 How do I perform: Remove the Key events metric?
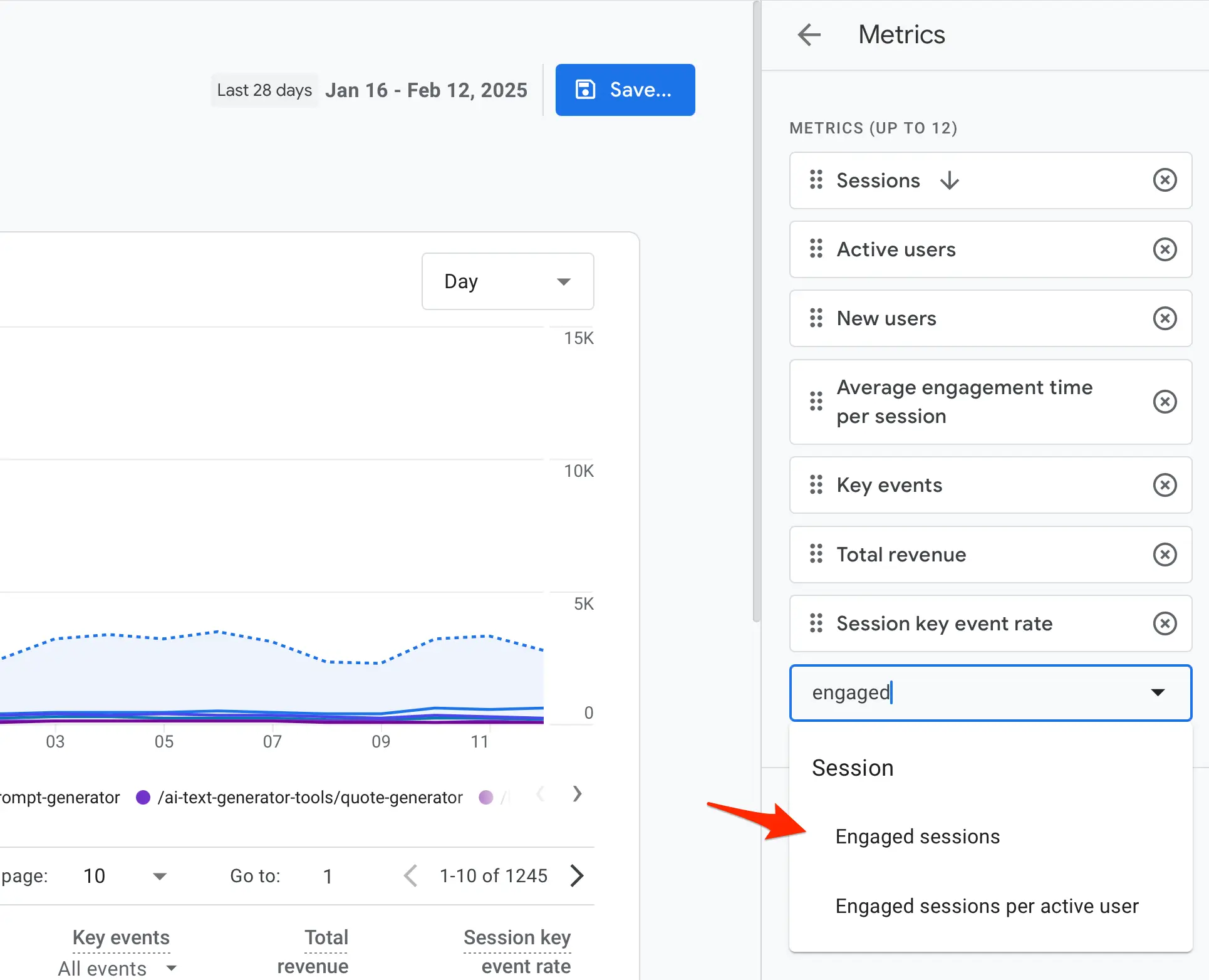coord(1165,485)
